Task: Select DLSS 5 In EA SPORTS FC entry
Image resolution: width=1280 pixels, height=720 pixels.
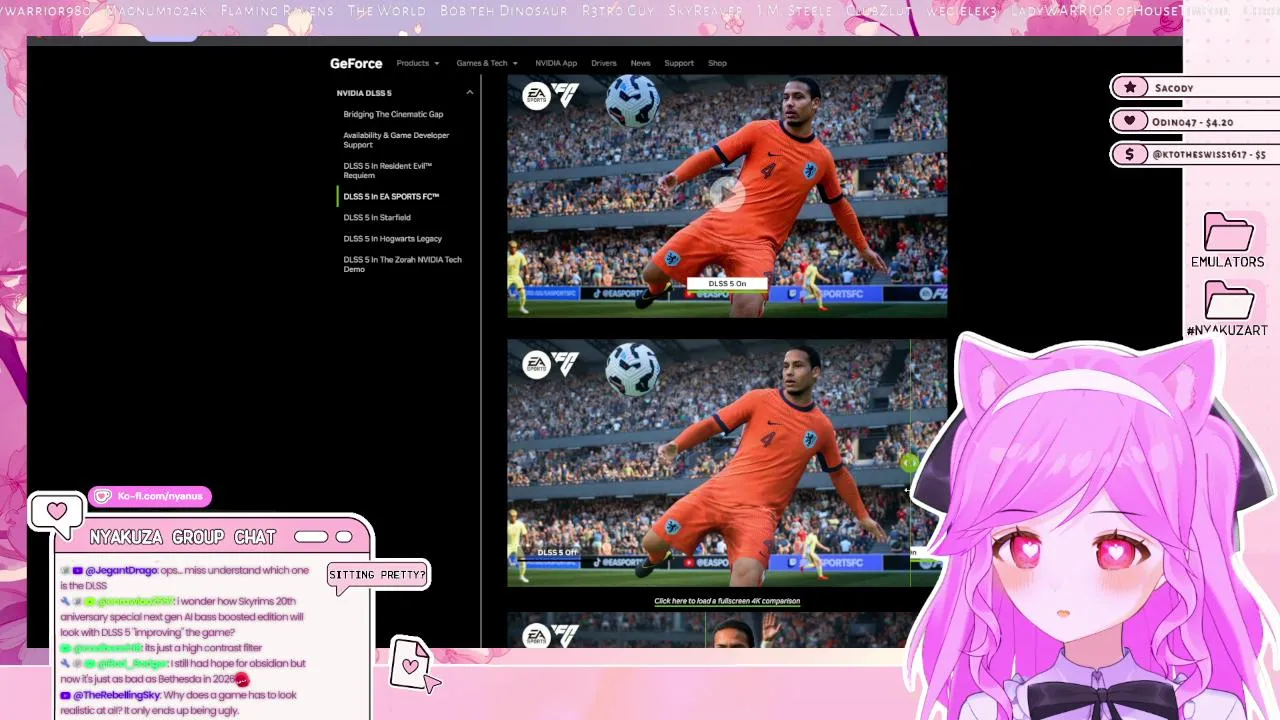Action: coord(391,197)
